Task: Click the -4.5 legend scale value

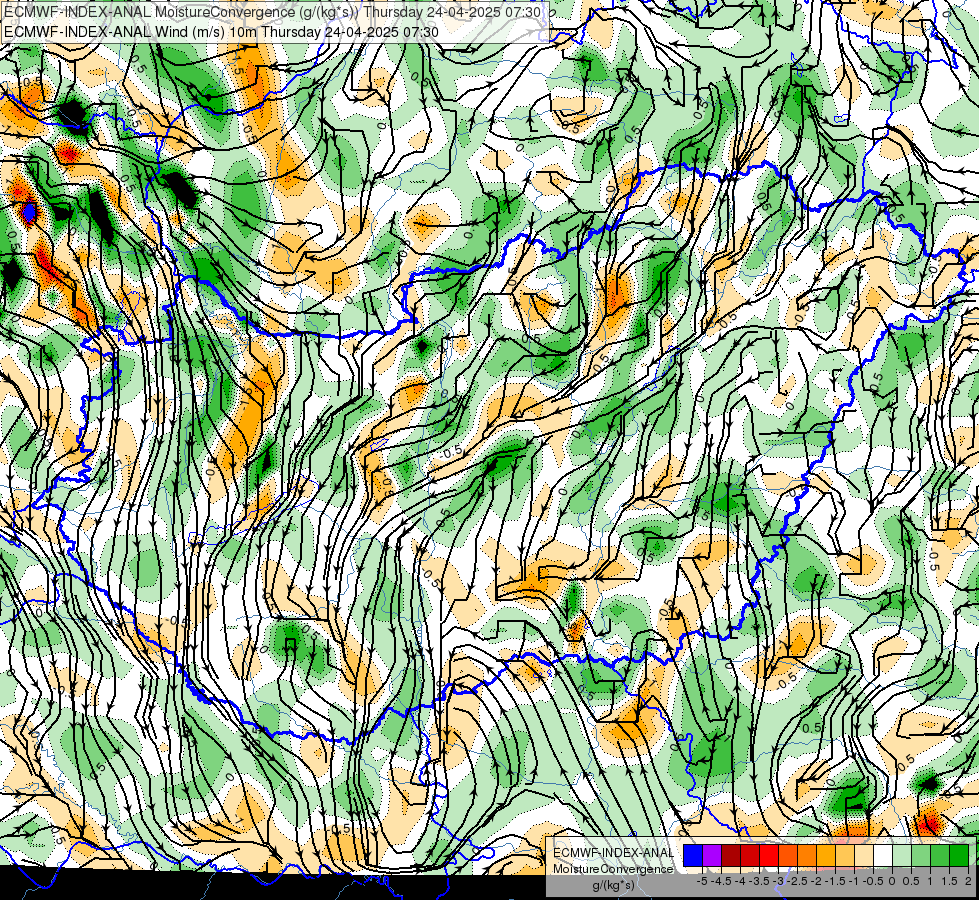Action: 721,881
